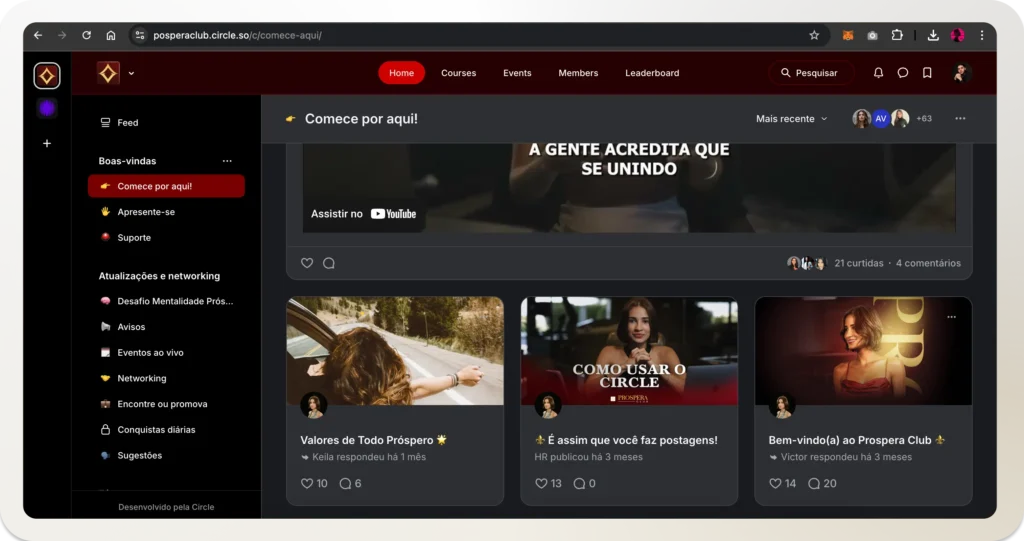
Task: Open the 'Como usar o Circle' post thumbnail
Action: click(x=629, y=351)
